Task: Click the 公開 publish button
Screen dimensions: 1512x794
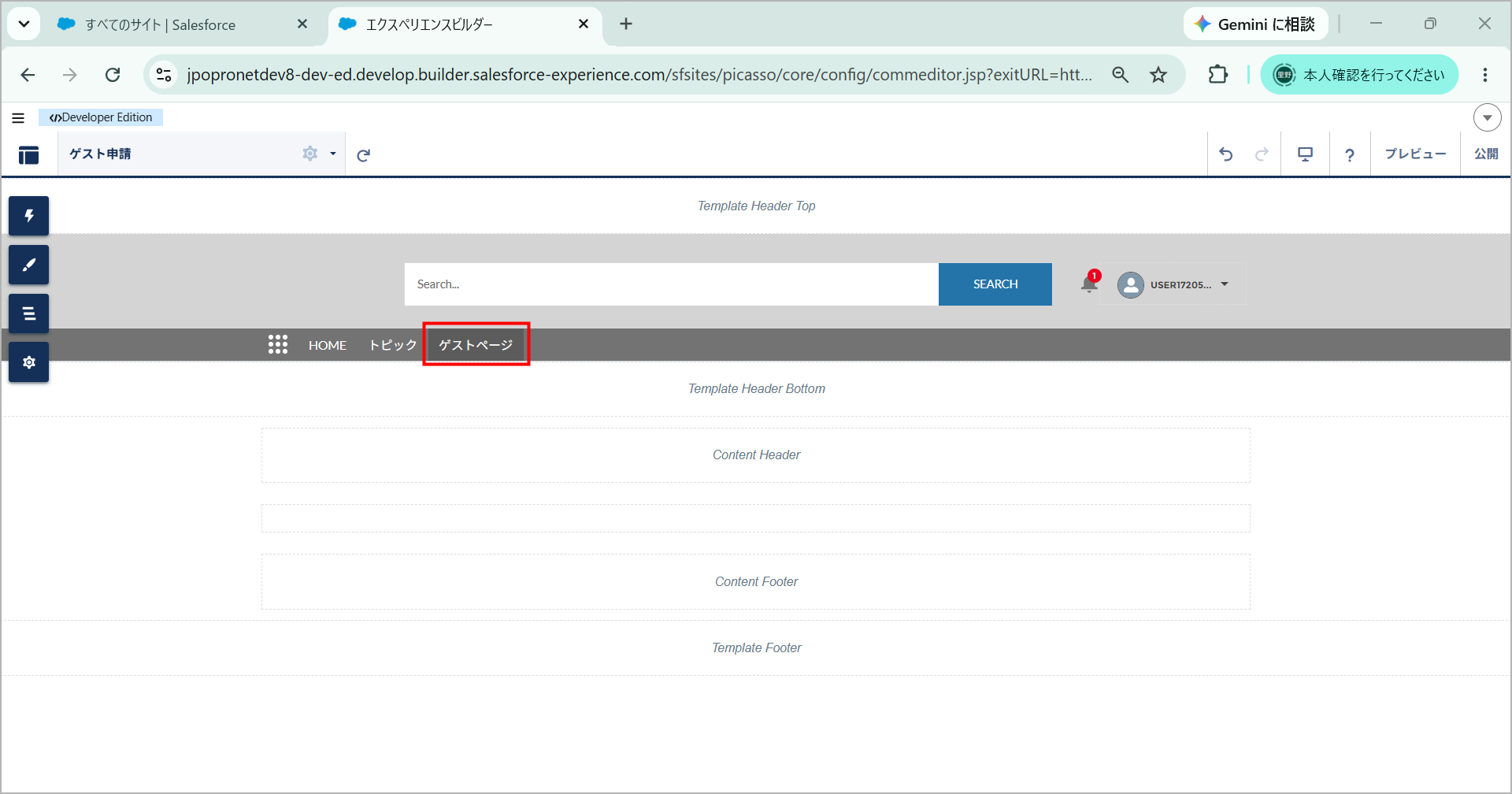Action: [x=1486, y=154]
